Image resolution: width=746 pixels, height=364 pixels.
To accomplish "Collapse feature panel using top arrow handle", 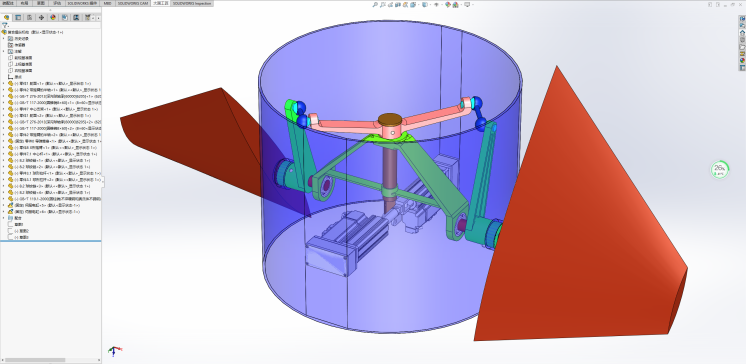I will [x=50, y=10].
